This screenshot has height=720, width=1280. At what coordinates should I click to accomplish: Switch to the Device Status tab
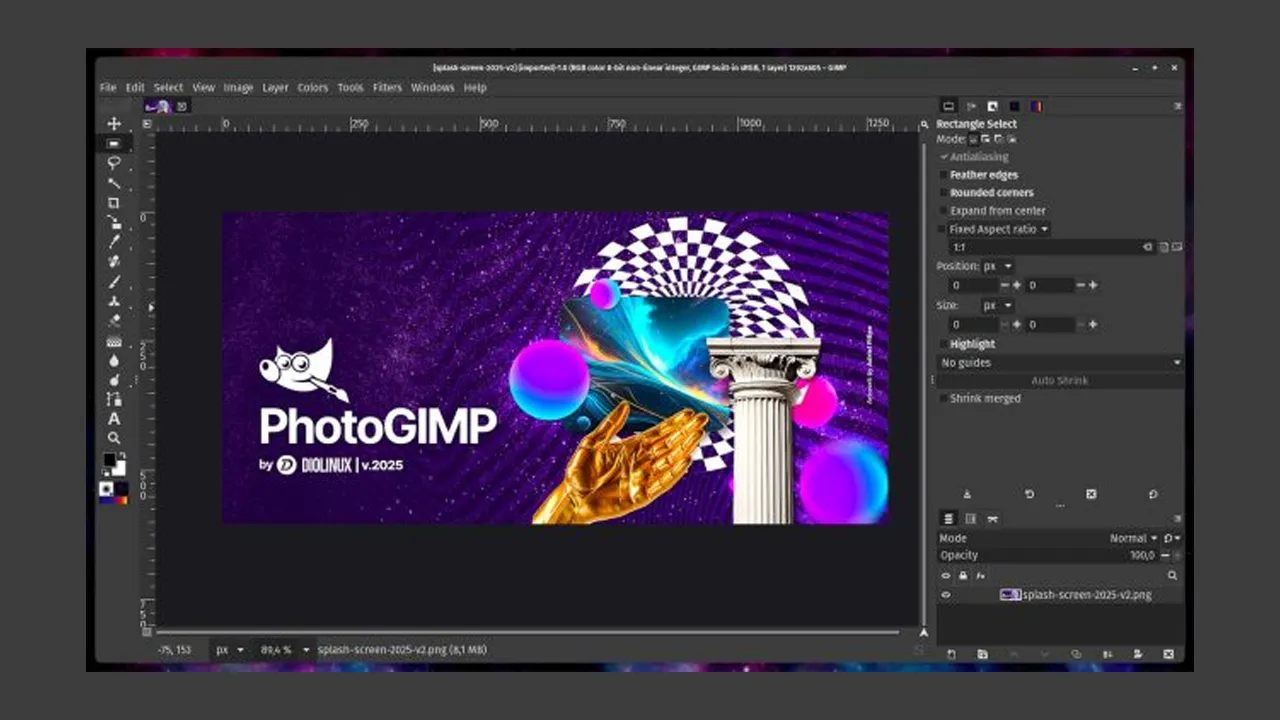coord(970,106)
